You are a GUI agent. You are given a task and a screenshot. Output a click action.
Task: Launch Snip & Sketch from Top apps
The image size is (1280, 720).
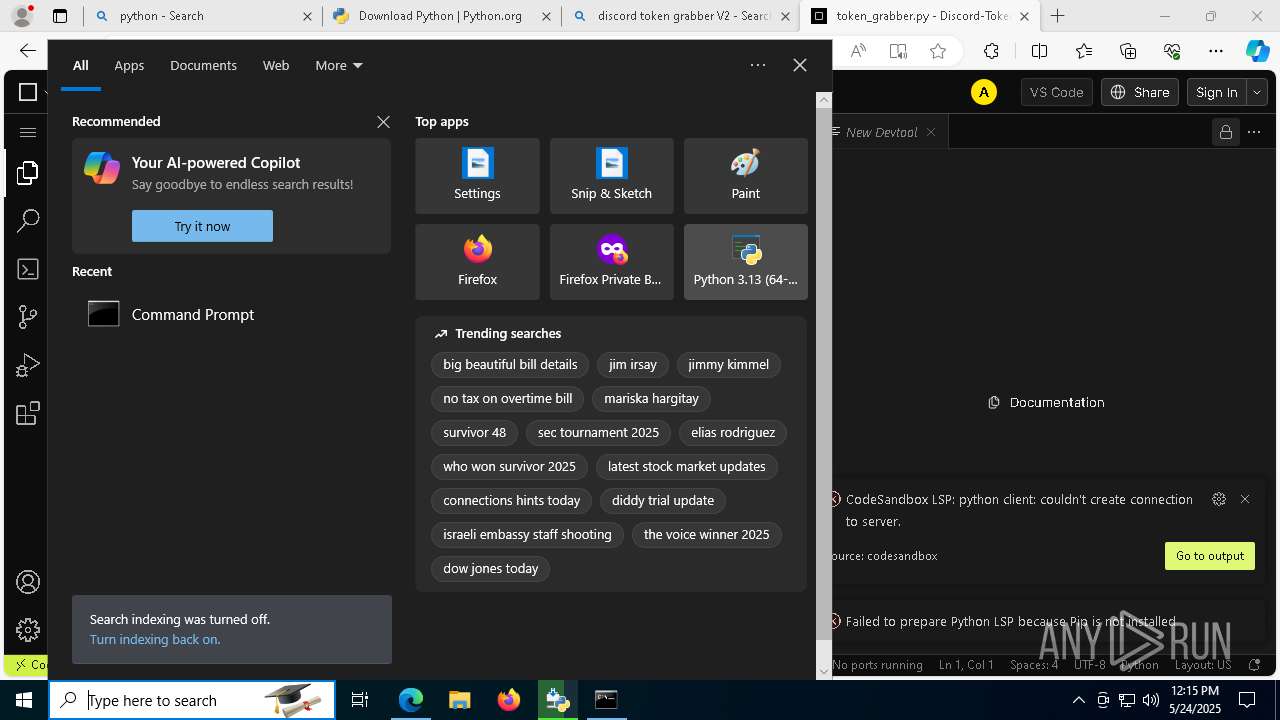click(x=611, y=176)
